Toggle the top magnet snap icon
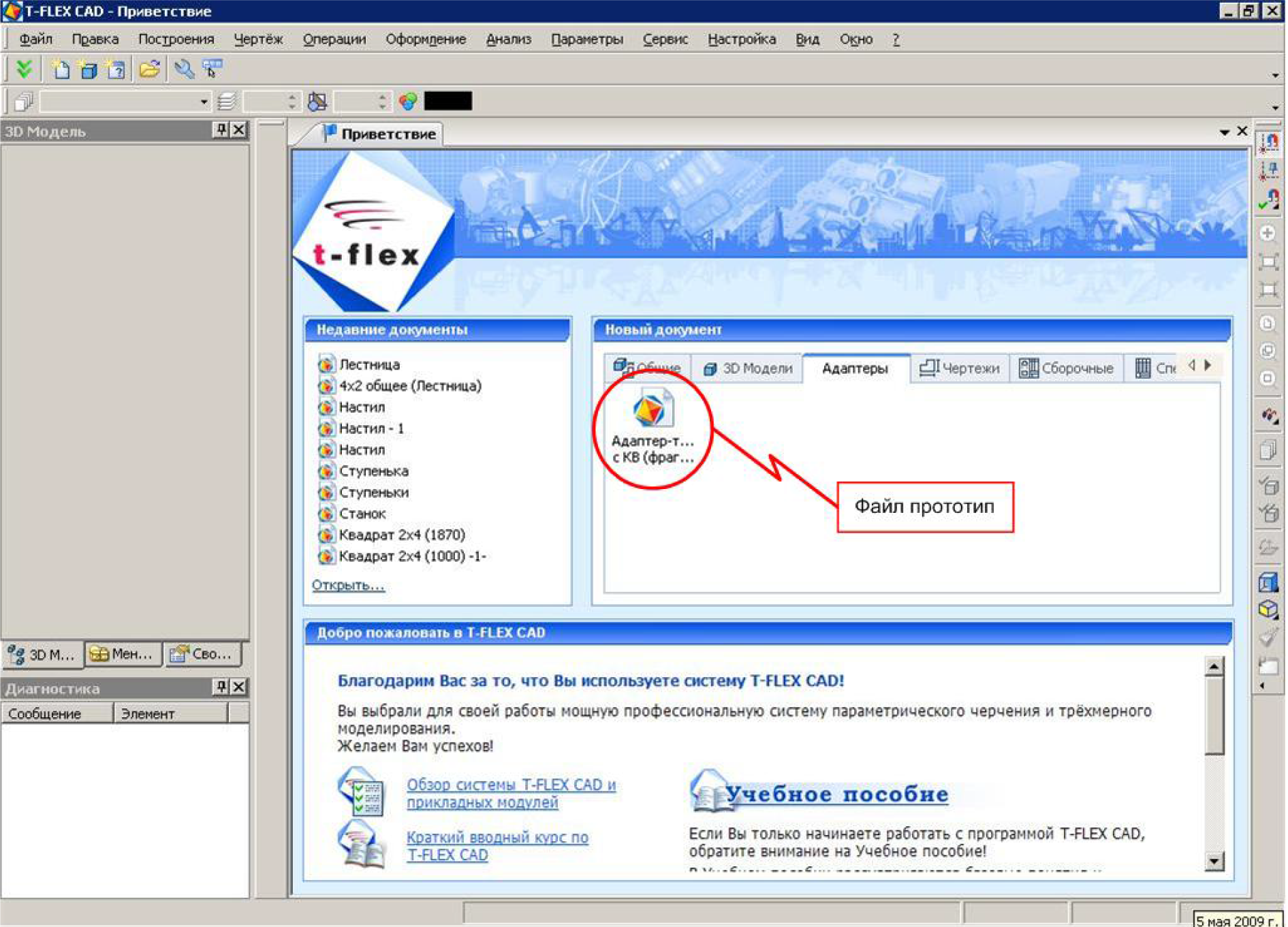This screenshot has height=927, width=1288. [x=1269, y=142]
